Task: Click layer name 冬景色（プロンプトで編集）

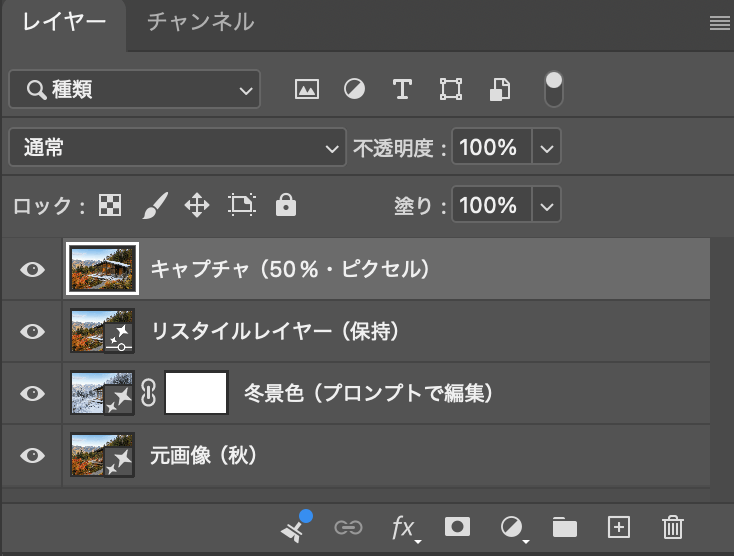Action: (x=368, y=393)
